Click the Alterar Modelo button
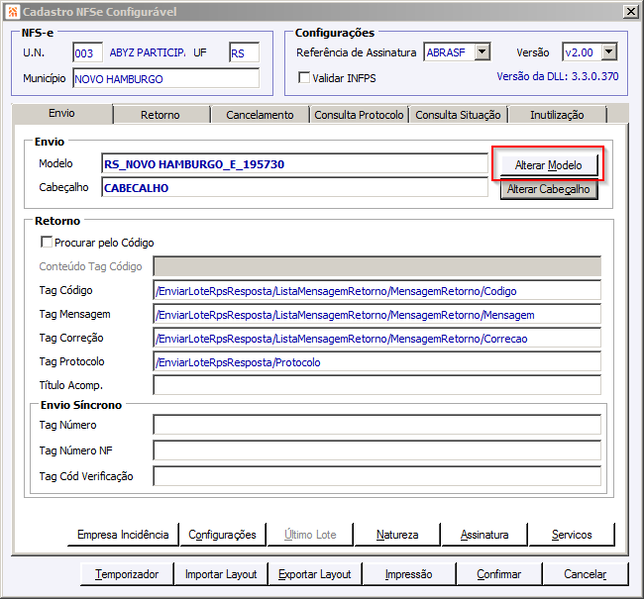The image size is (644, 599). pos(548,165)
